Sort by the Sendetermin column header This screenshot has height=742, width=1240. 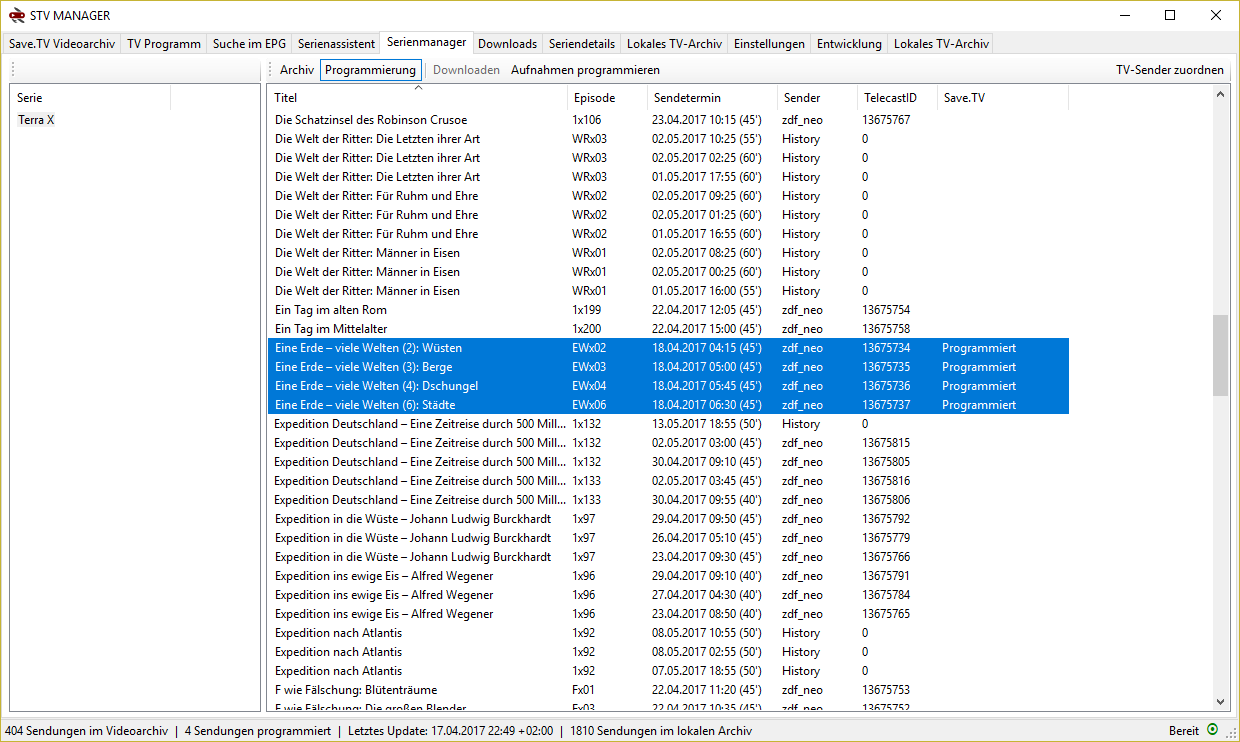click(711, 98)
